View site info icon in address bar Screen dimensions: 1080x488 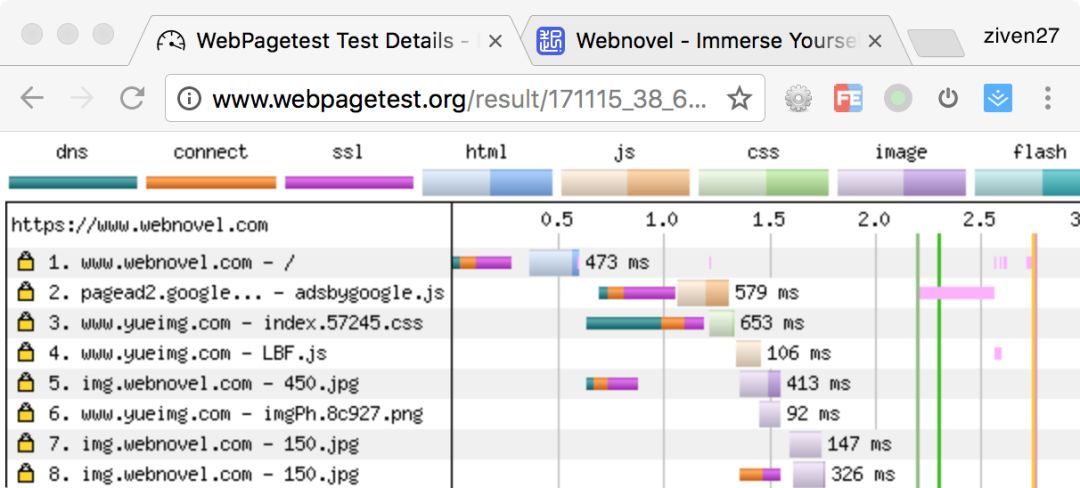point(189,98)
